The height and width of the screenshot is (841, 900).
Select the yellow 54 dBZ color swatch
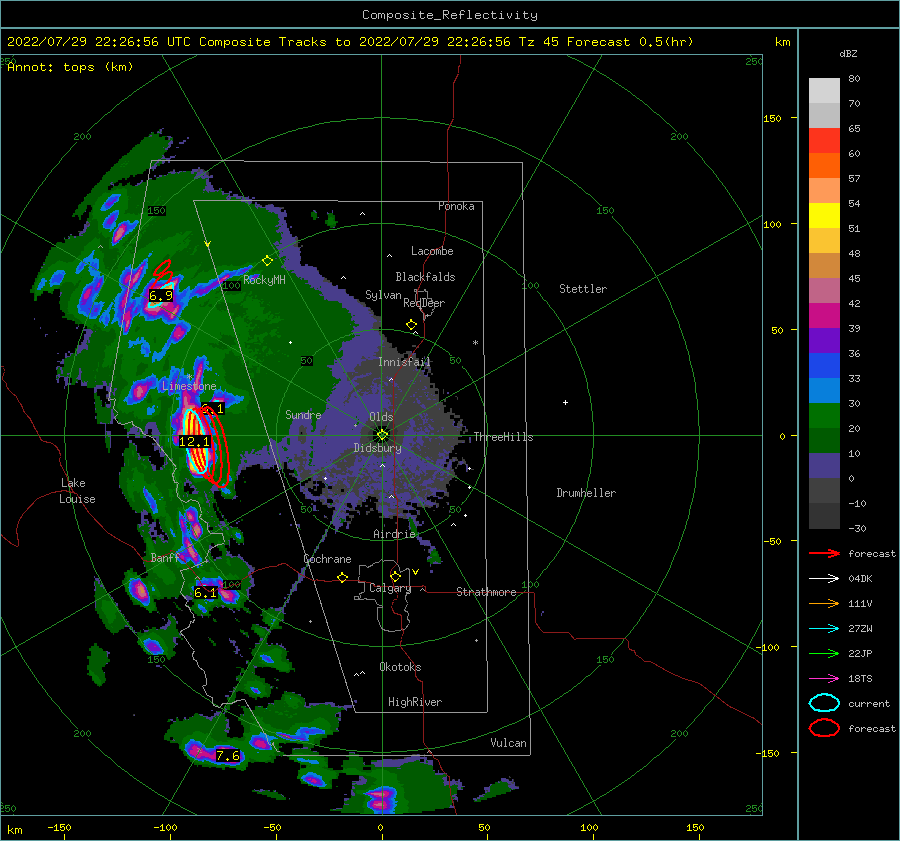[x=824, y=215]
